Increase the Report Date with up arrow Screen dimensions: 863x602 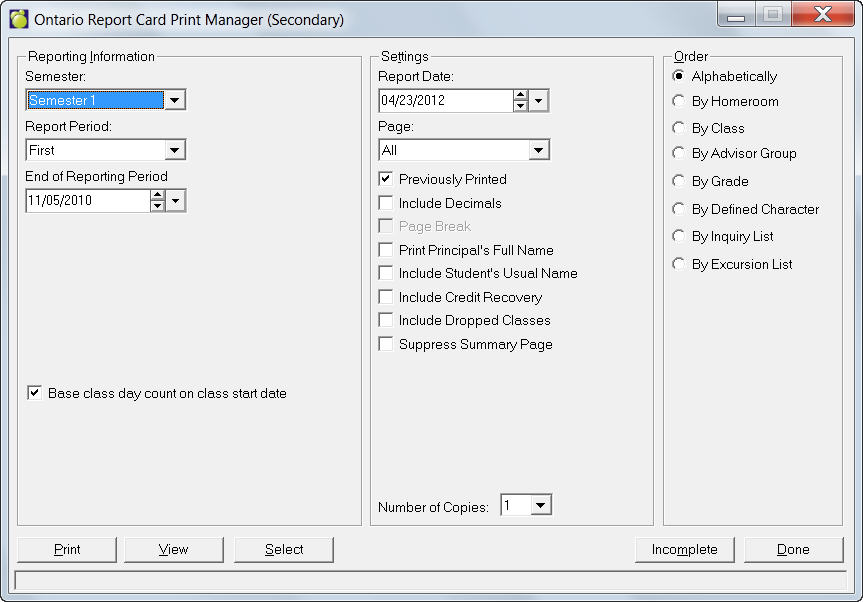point(520,96)
